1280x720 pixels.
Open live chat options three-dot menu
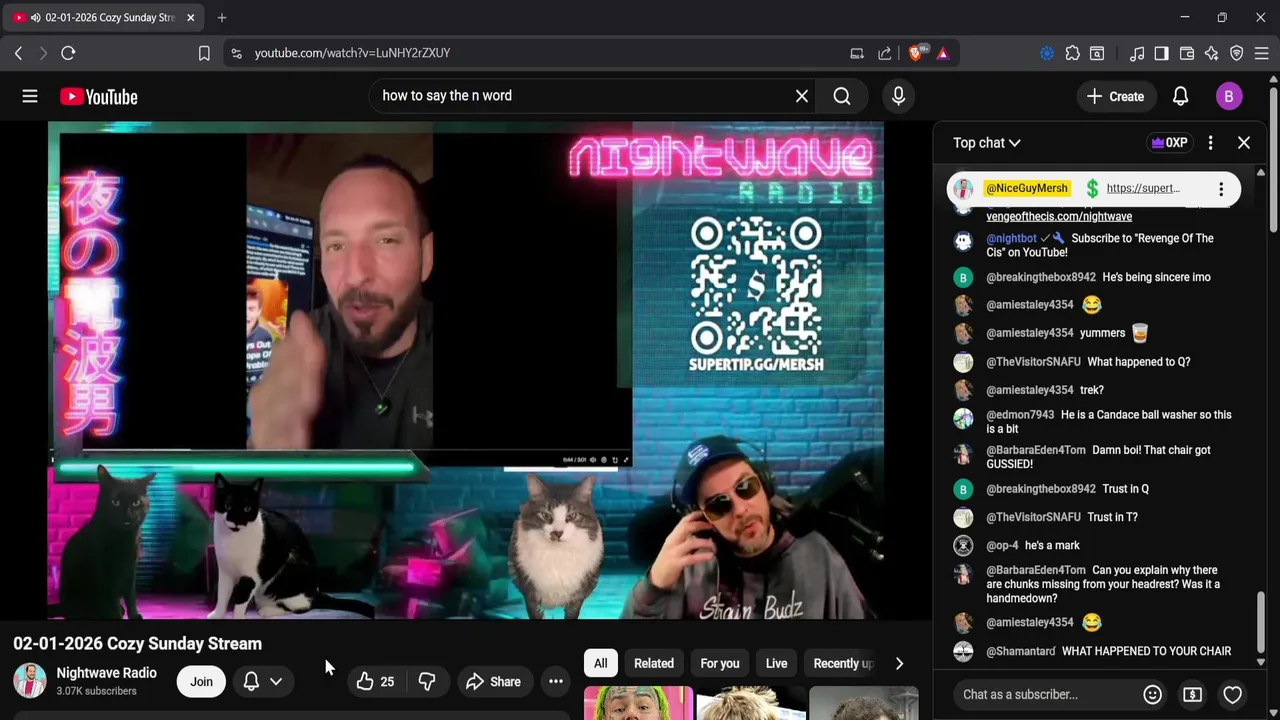click(1210, 143)
